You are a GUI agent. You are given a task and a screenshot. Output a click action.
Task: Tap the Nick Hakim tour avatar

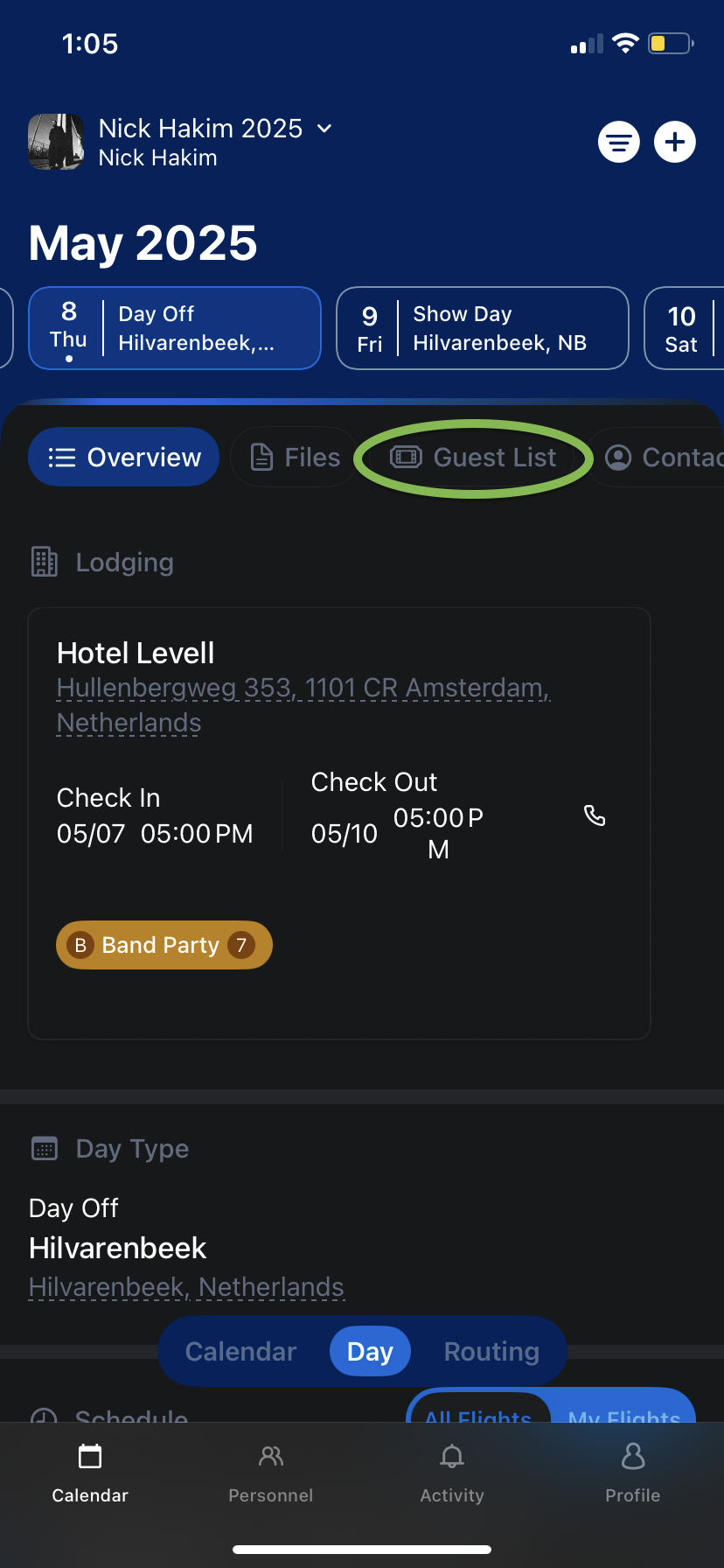pyautogui.click(x=56, y=142)
